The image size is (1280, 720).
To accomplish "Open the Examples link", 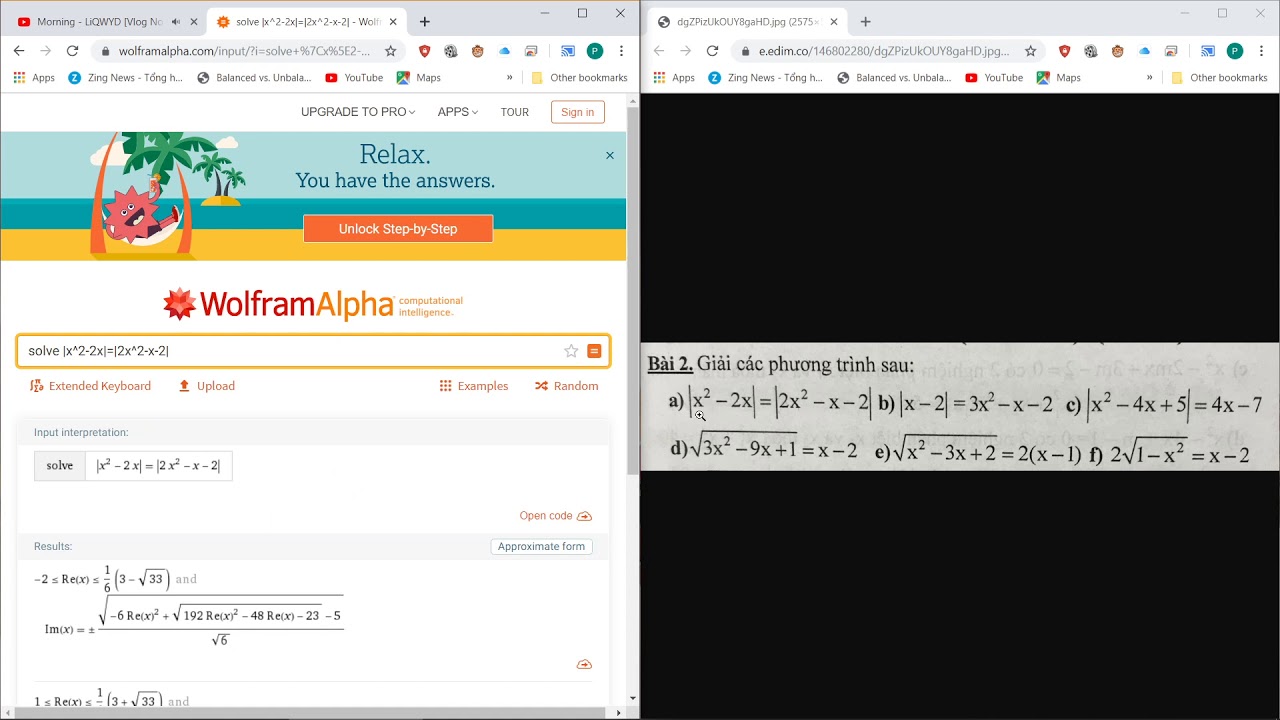I will coord(474,386).
